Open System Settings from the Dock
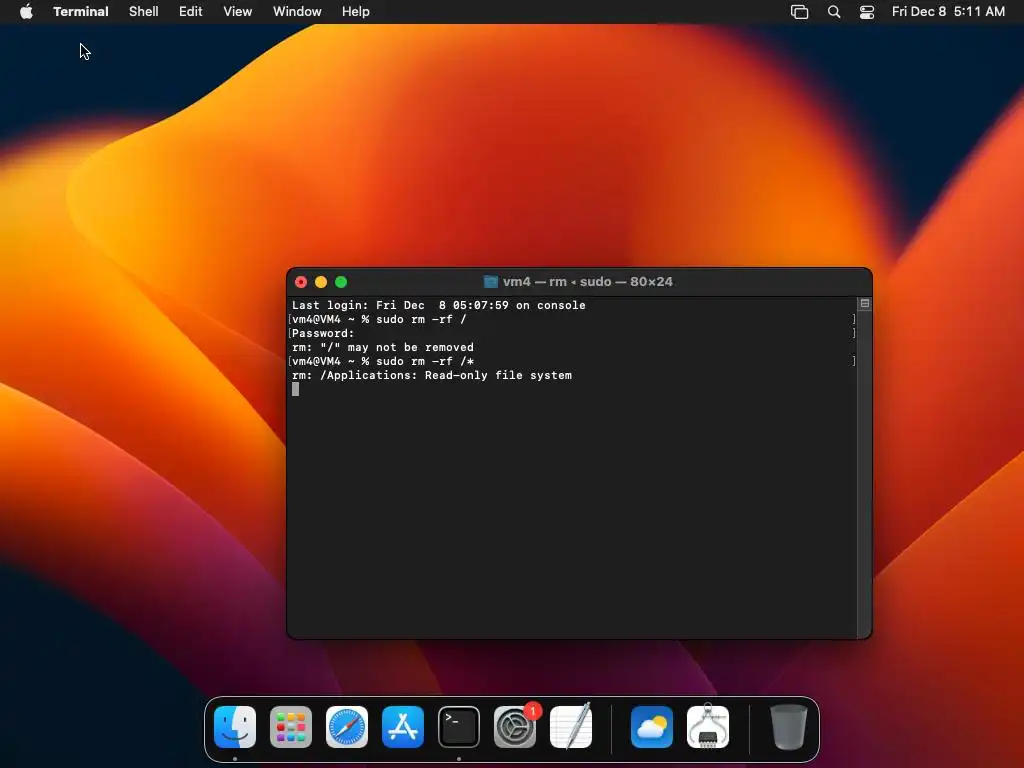Image resolution: width=1024 pixels, height=768 pixels. 515,727
